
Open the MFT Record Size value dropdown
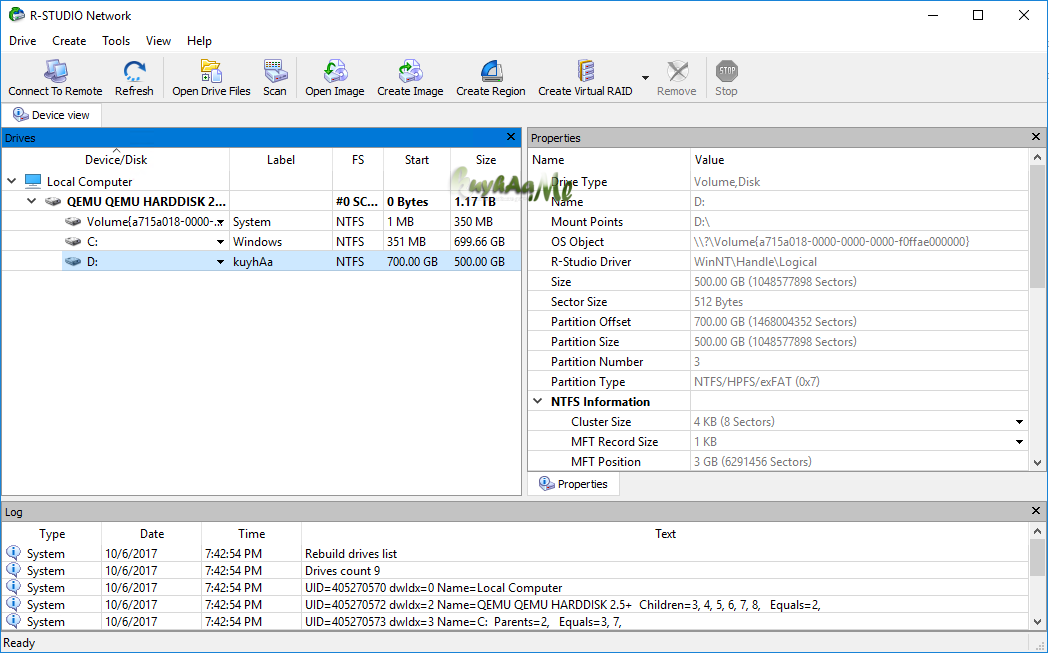click(1019, 442)
